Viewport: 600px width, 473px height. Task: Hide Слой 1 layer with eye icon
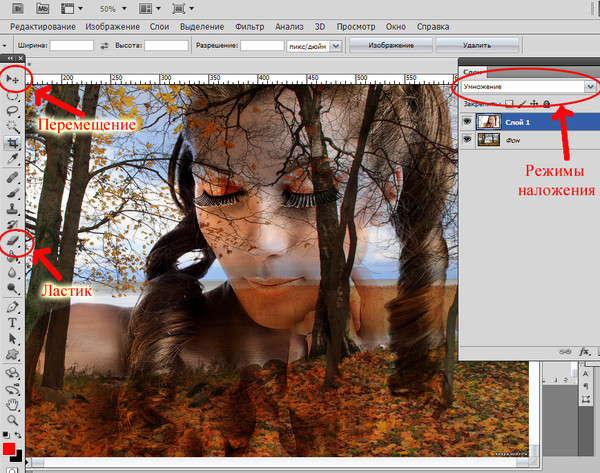(467, 122)
